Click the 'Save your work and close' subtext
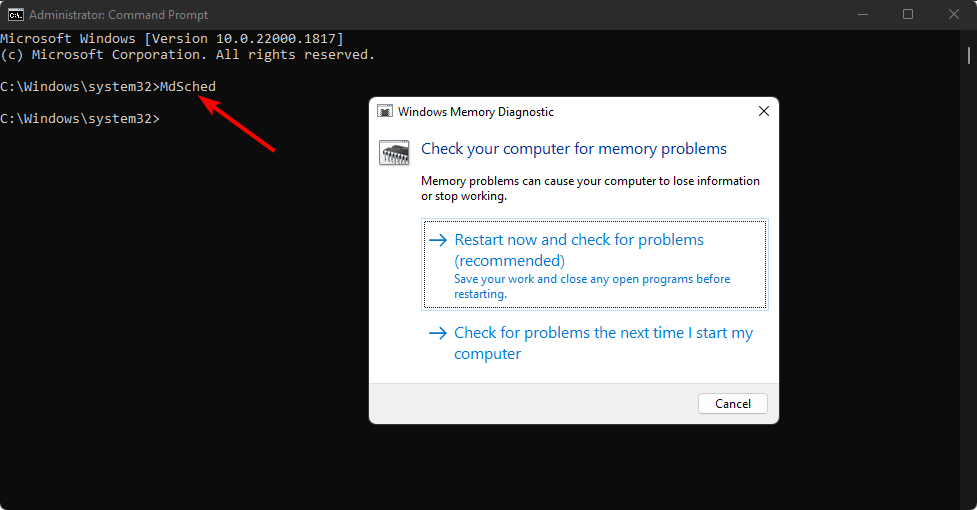977x510 pixels. [592, 286]
